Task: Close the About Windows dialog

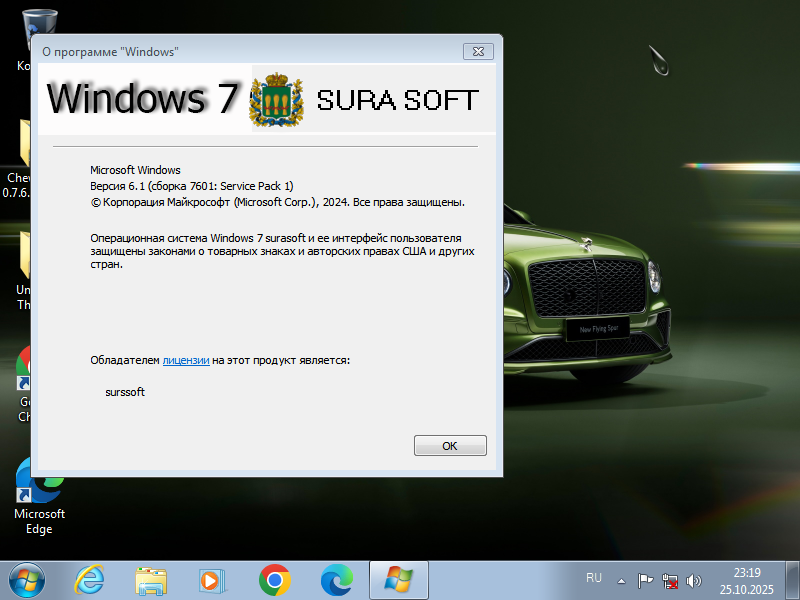Action: tap(478, 51)
